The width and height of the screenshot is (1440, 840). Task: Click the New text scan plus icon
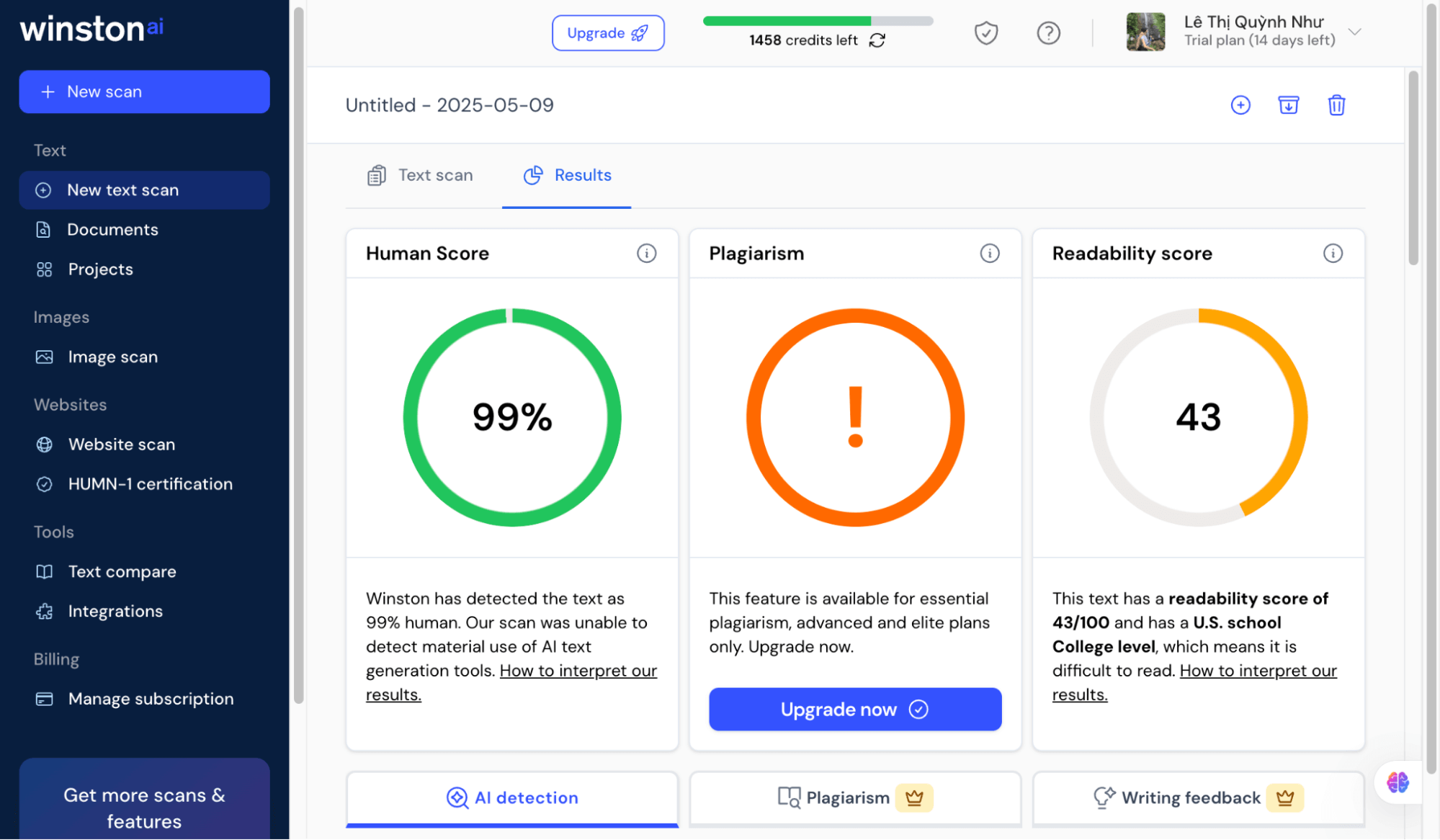click(44, 190)
